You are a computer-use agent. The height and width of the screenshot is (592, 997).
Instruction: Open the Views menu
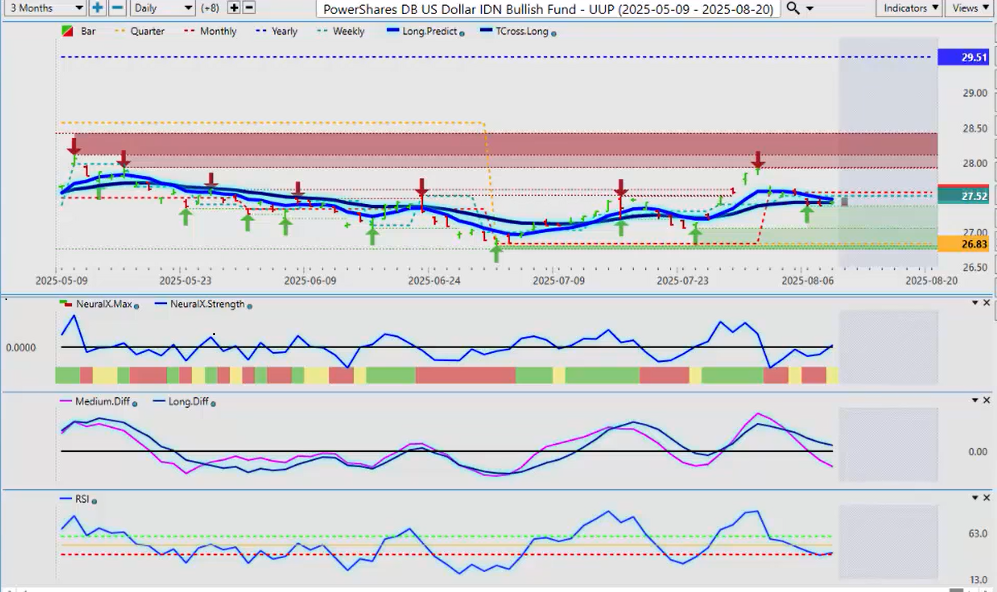click(968, 8)
